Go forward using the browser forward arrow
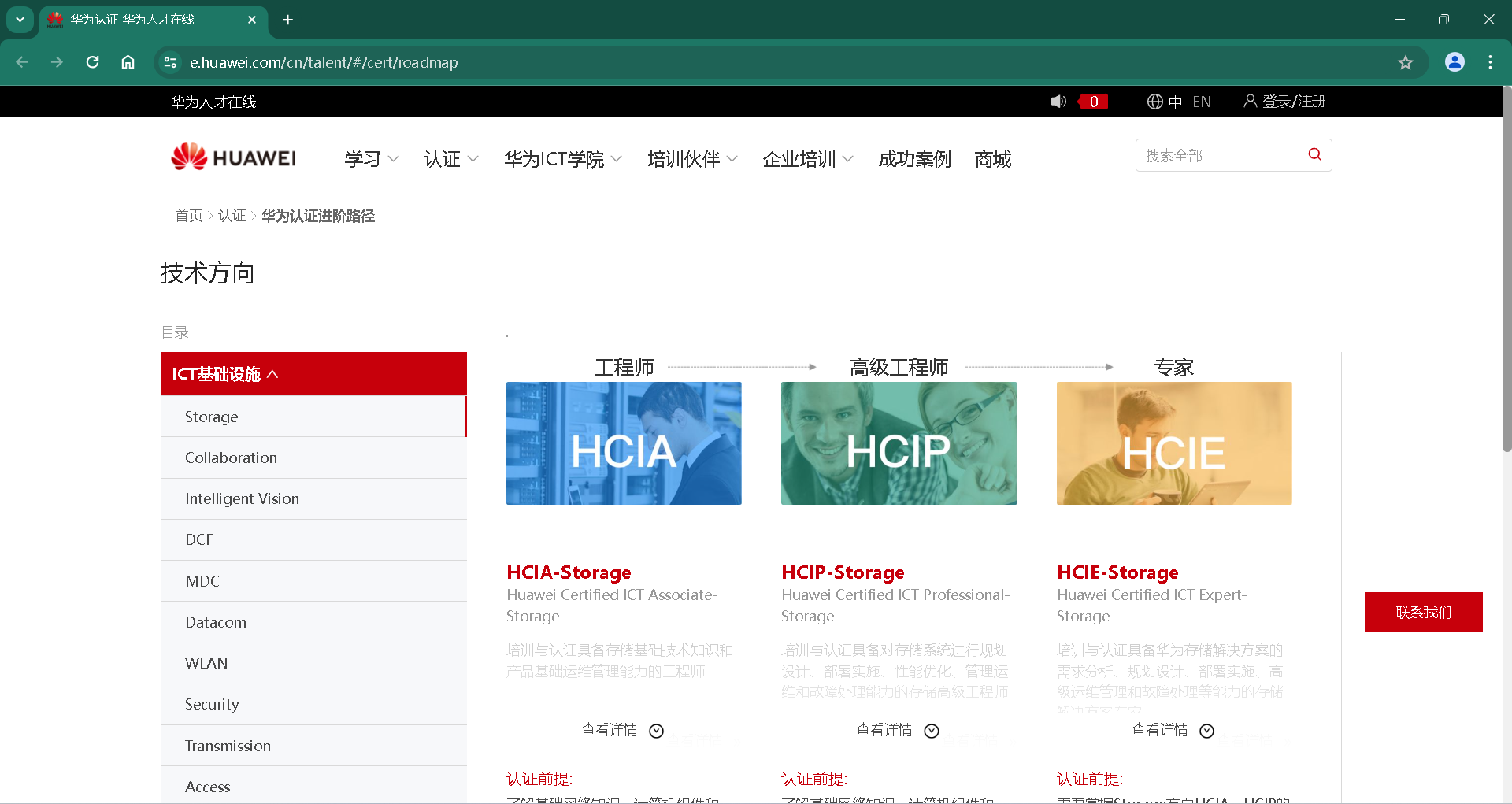This screenshot has height=804, width=1512. 57,62
